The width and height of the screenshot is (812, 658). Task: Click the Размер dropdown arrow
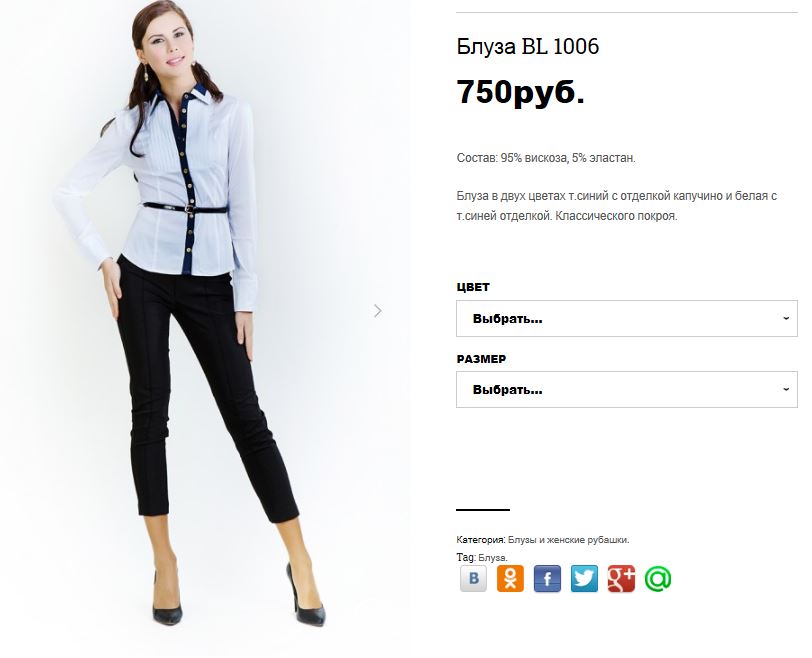click(786, 389)
